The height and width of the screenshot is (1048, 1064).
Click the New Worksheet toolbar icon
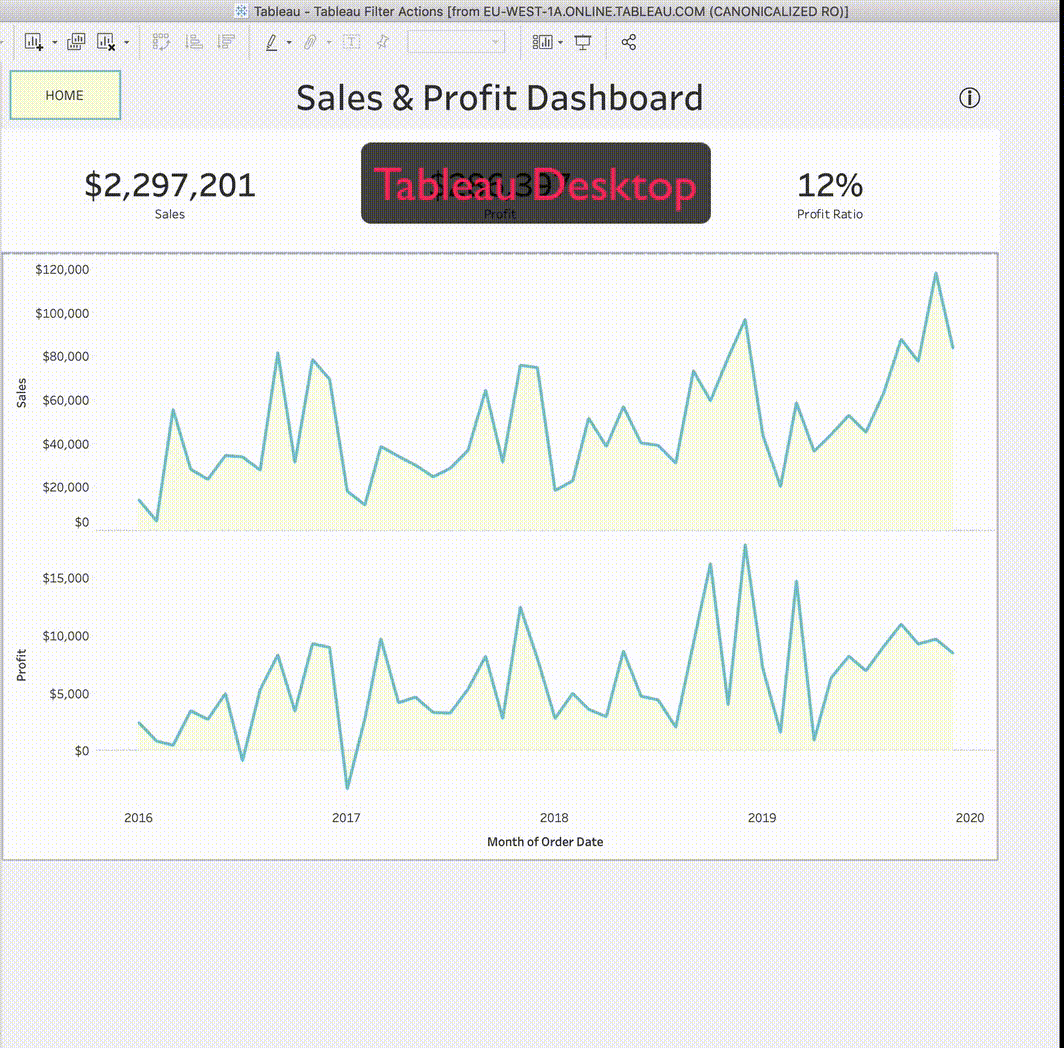(33, 42)
